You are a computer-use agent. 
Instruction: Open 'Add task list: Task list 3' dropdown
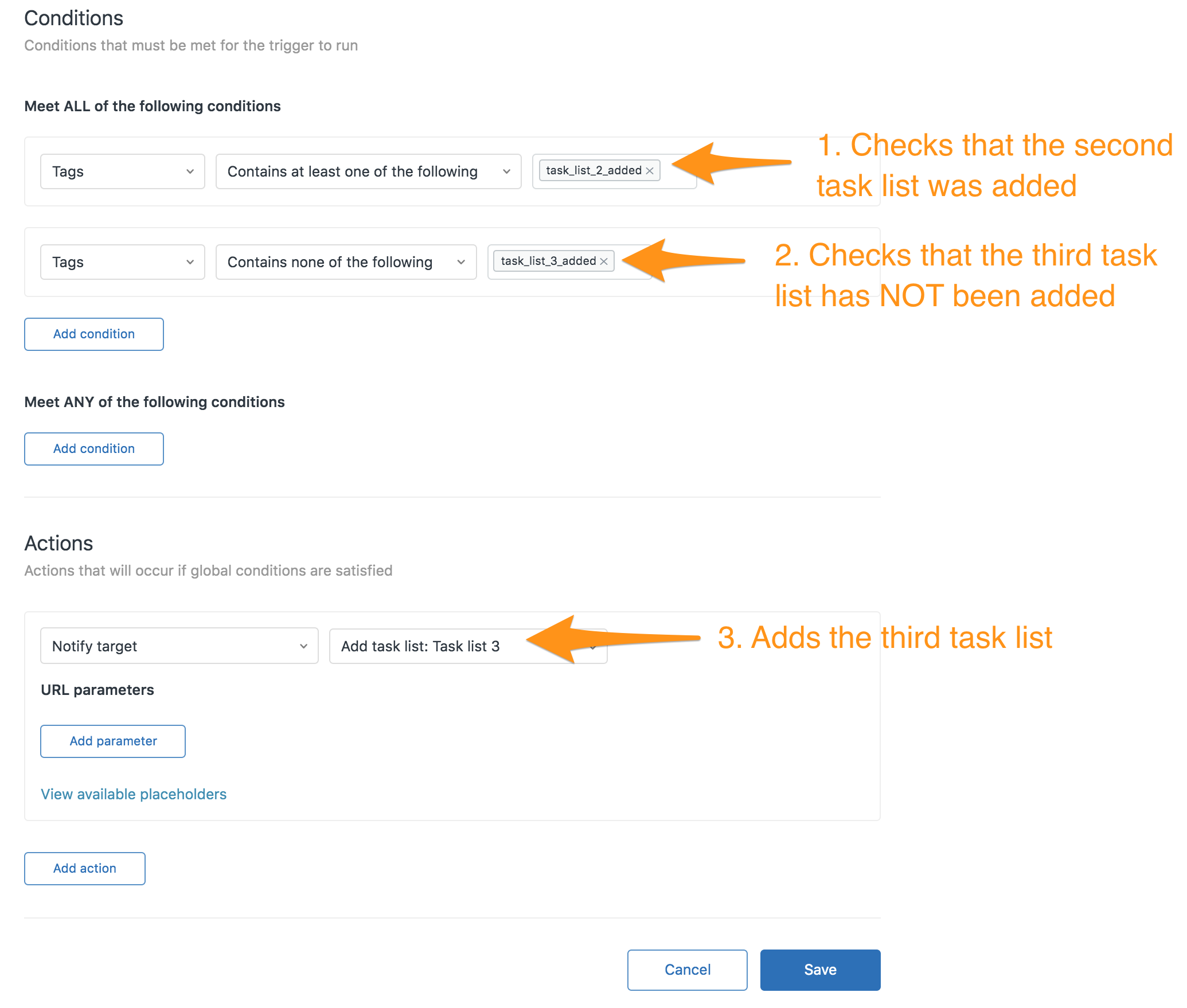coord(468,646)
